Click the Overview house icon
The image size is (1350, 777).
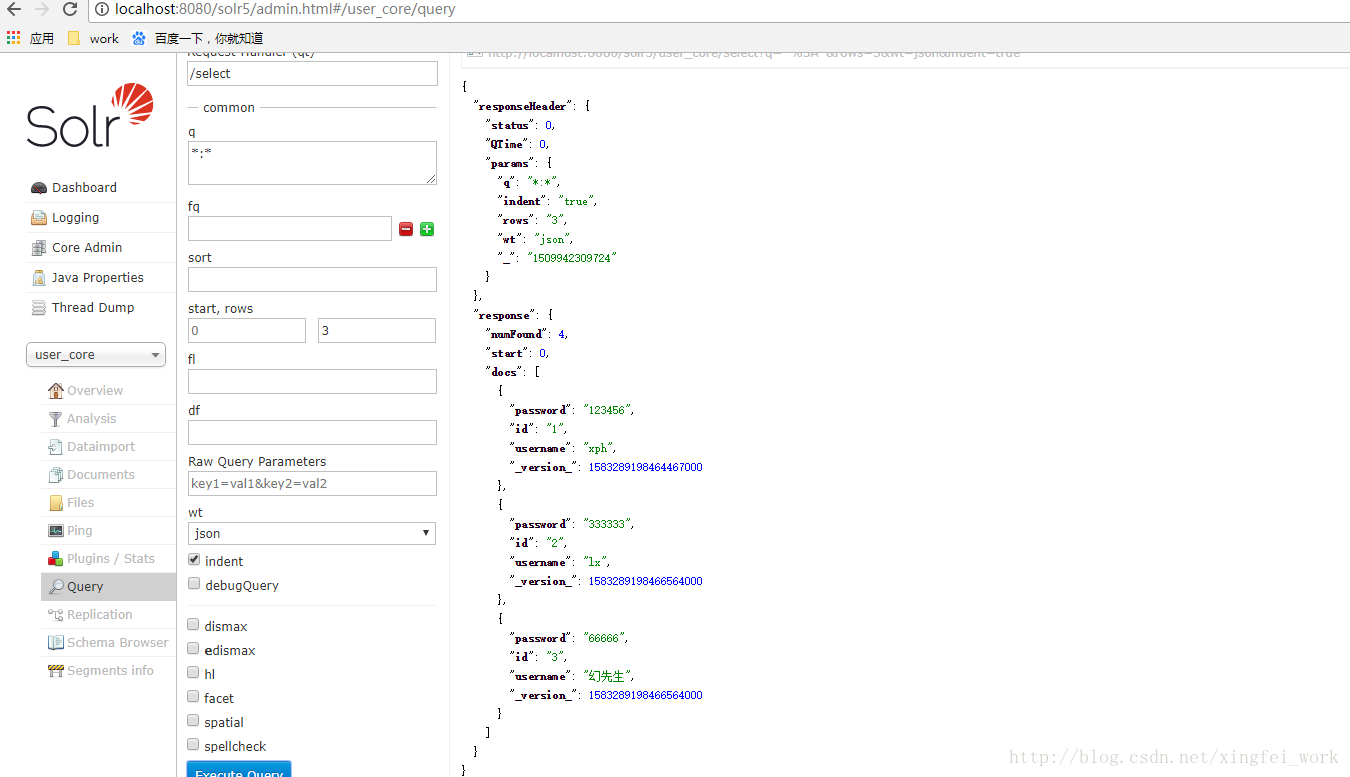(x=56, y=391)
